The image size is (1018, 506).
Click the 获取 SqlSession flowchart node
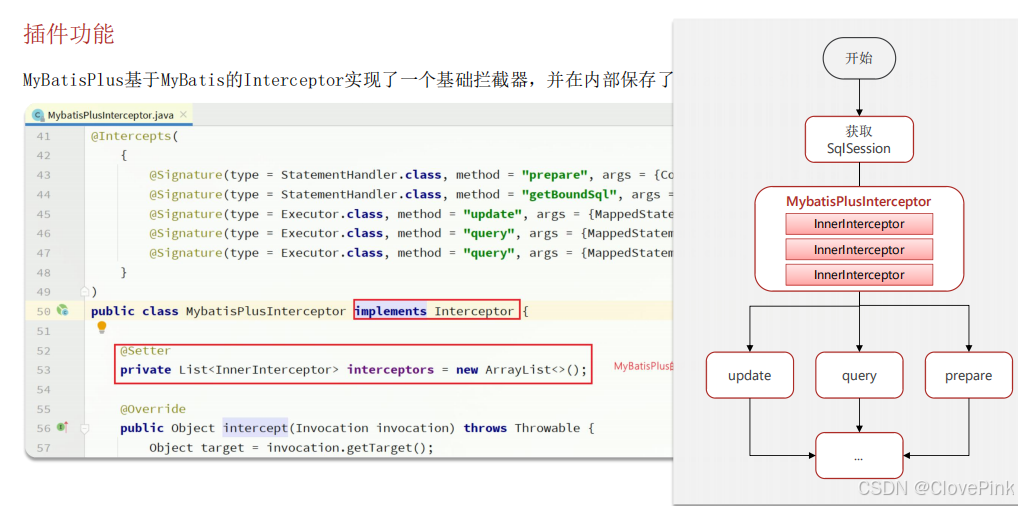(x=859, y=139)
